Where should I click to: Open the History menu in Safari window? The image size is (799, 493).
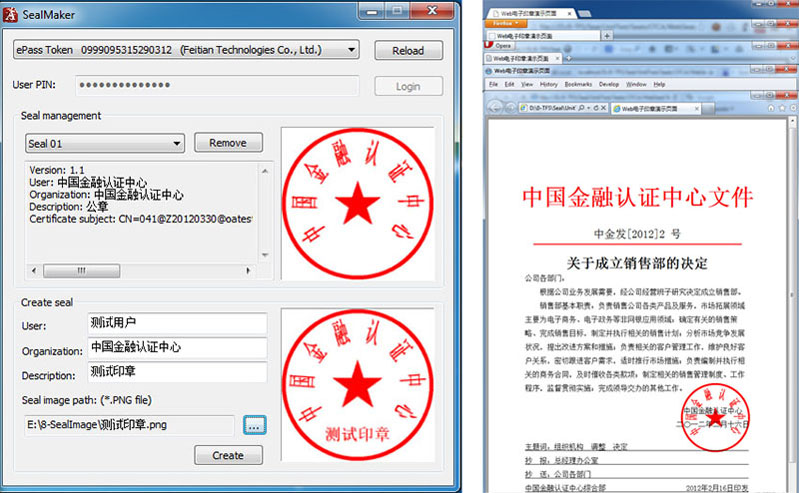click(548, 84)
